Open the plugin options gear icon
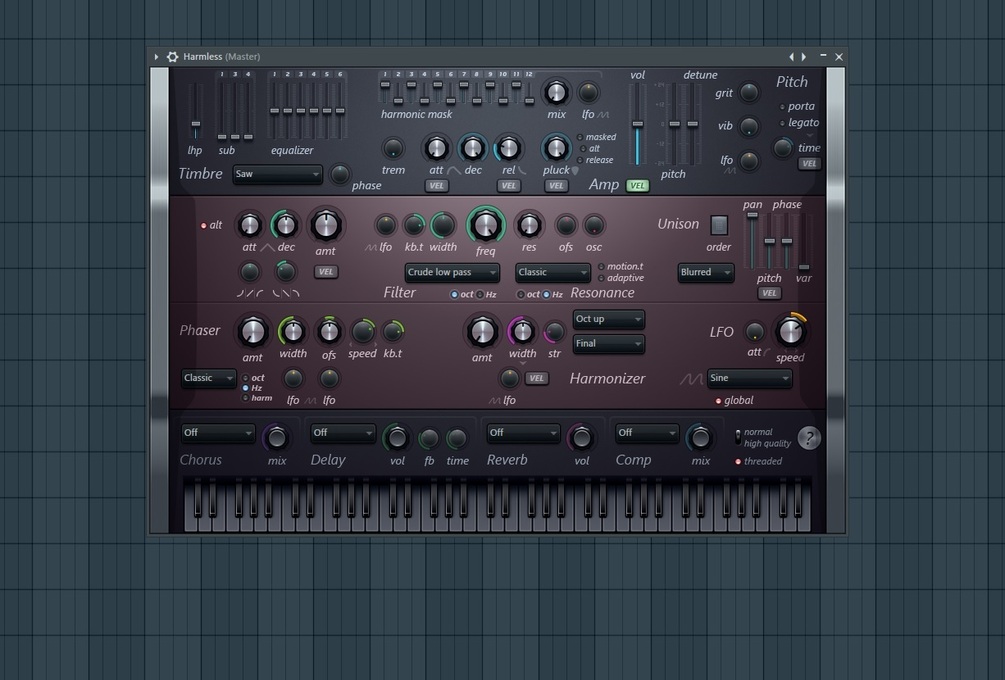This screenshot has height=680, width=1005. click(x=172, y=56)
